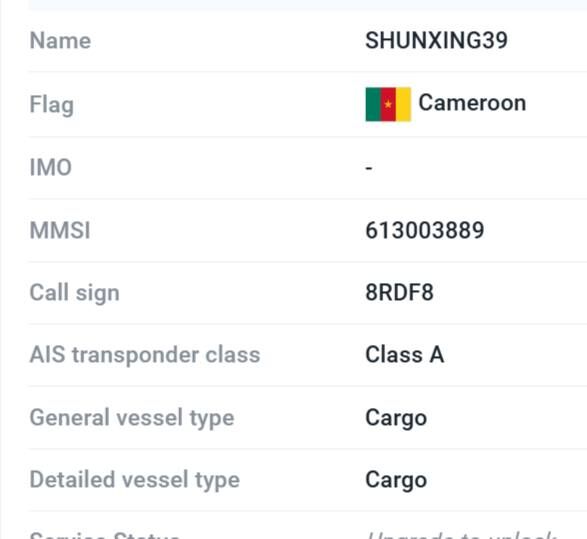587x539 pixels.
Task: Click the call sign value 8RDF8
Action: pos(399,292)
